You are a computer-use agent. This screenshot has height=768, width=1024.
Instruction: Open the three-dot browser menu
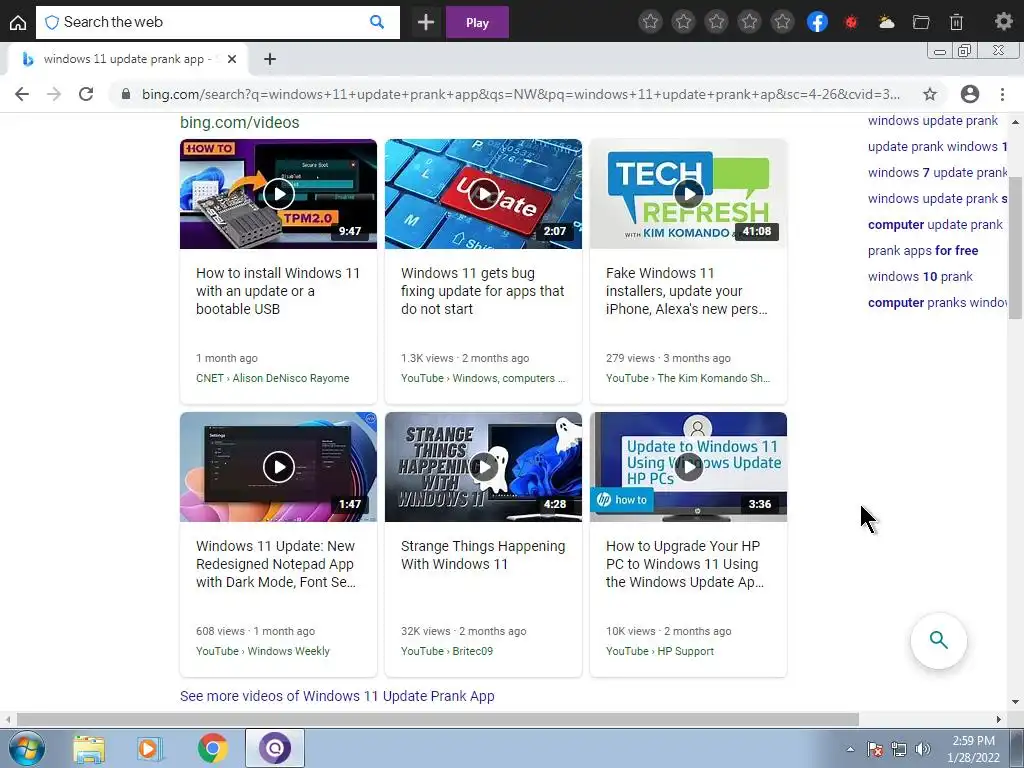tap(1002, 94)
